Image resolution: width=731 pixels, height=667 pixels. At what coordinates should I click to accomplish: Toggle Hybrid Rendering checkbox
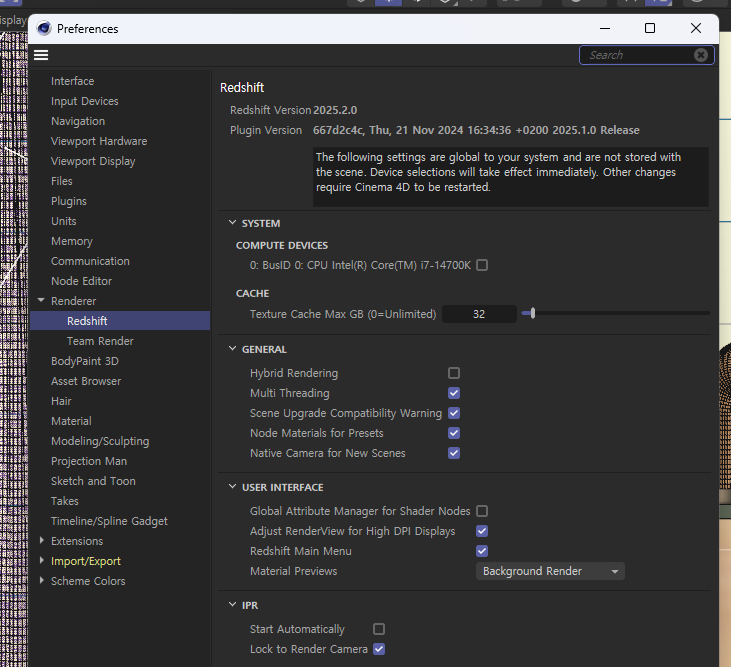pos(454,373)
